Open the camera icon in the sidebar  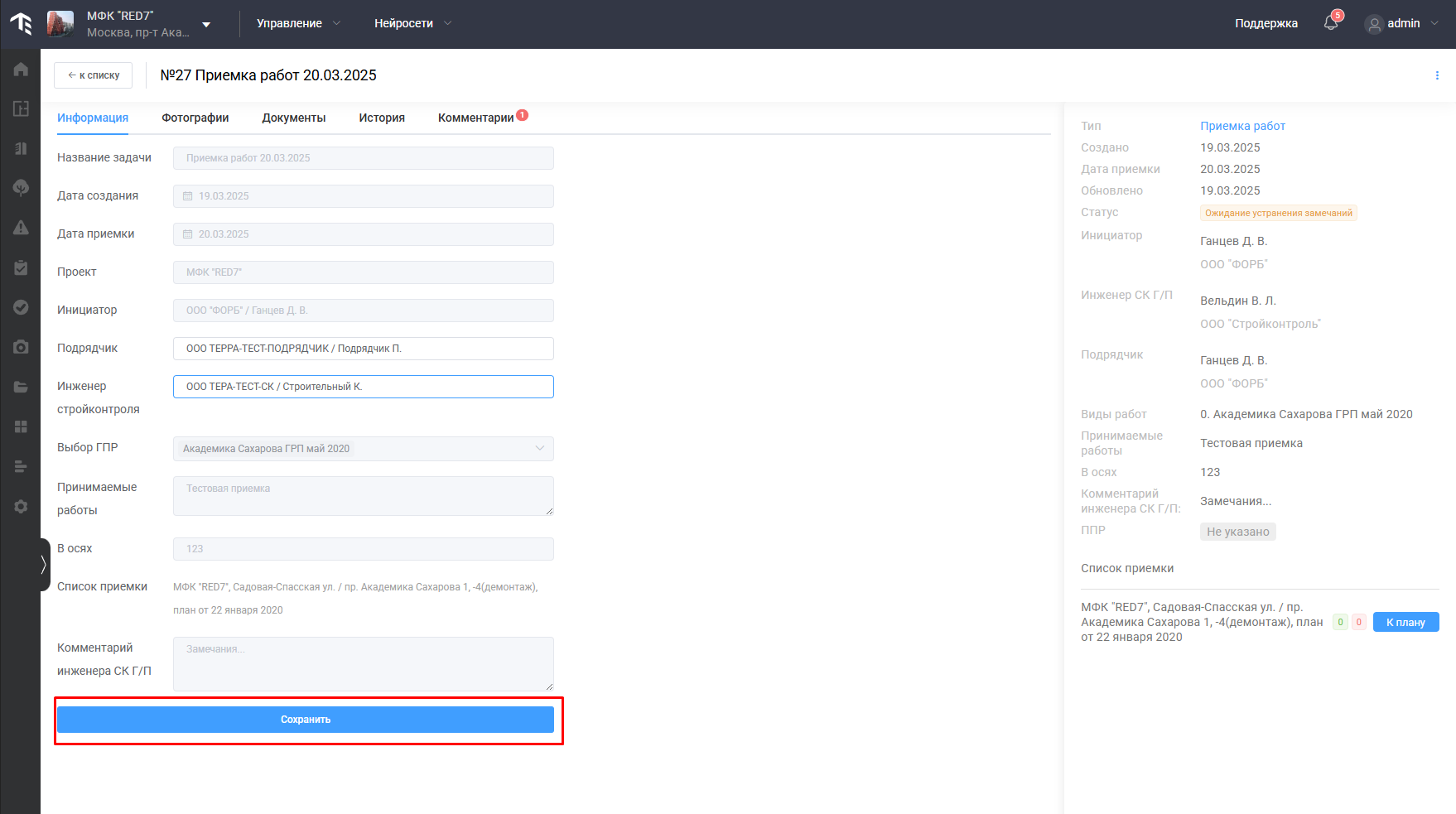pyautogui.click(x=21, y=347)
